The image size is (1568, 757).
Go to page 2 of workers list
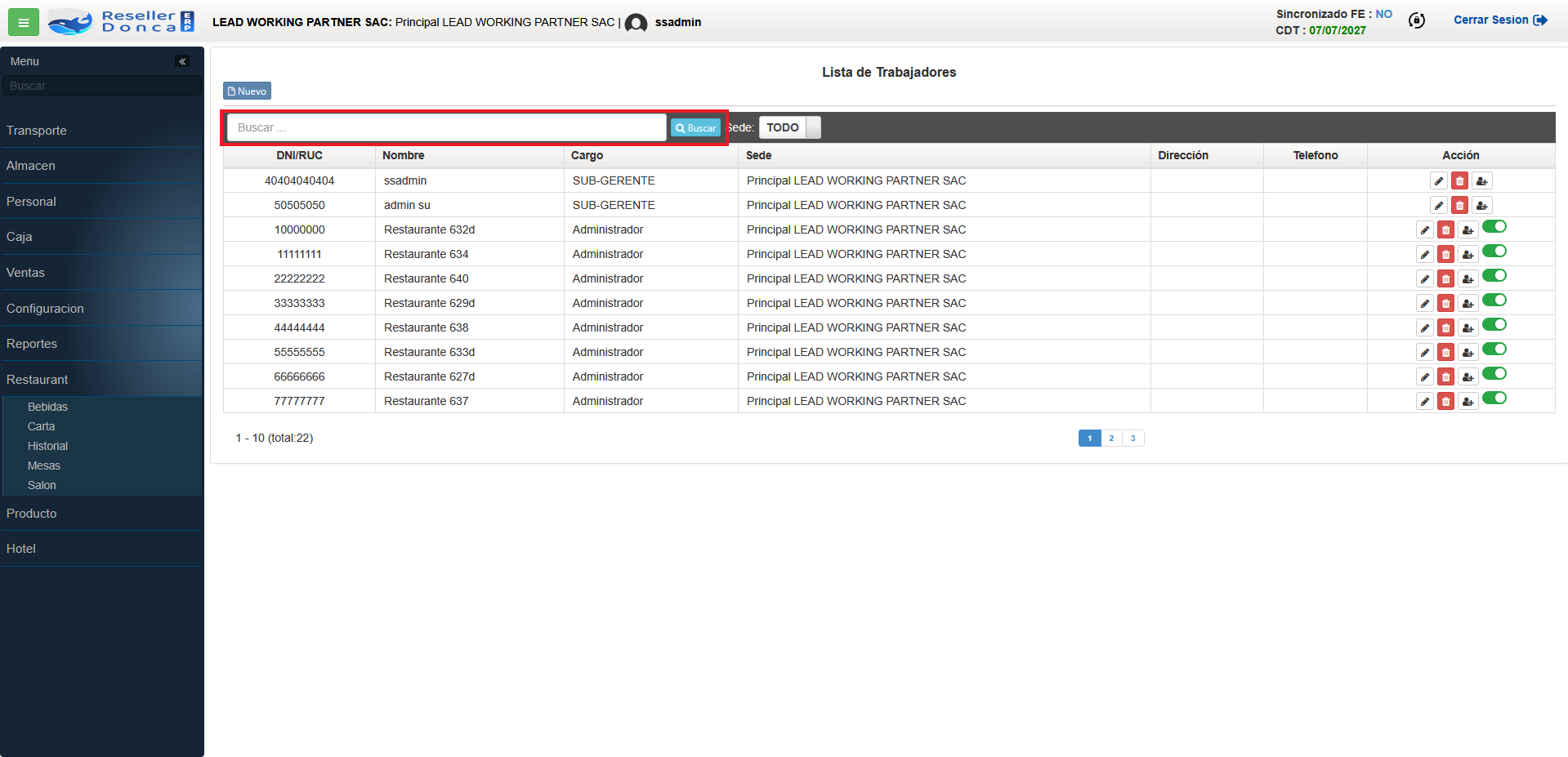click(x=1111, y=439)
